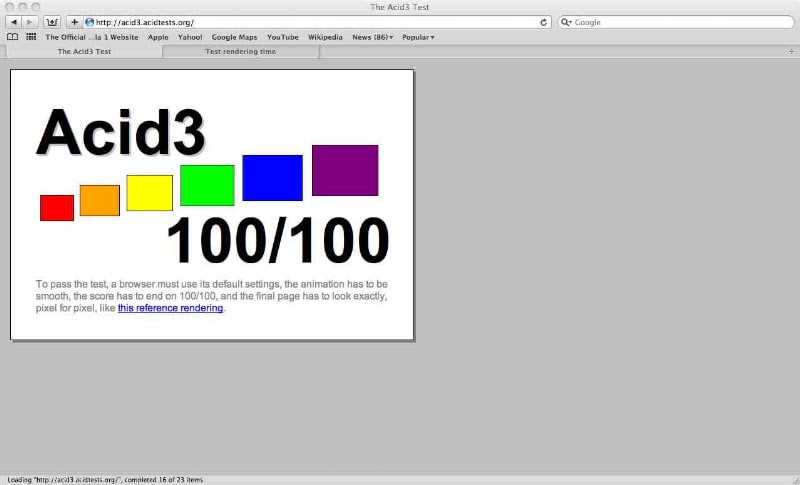Click the loading status bar text
The width and height of the screenshot is (800, 485).
(105, 480)
